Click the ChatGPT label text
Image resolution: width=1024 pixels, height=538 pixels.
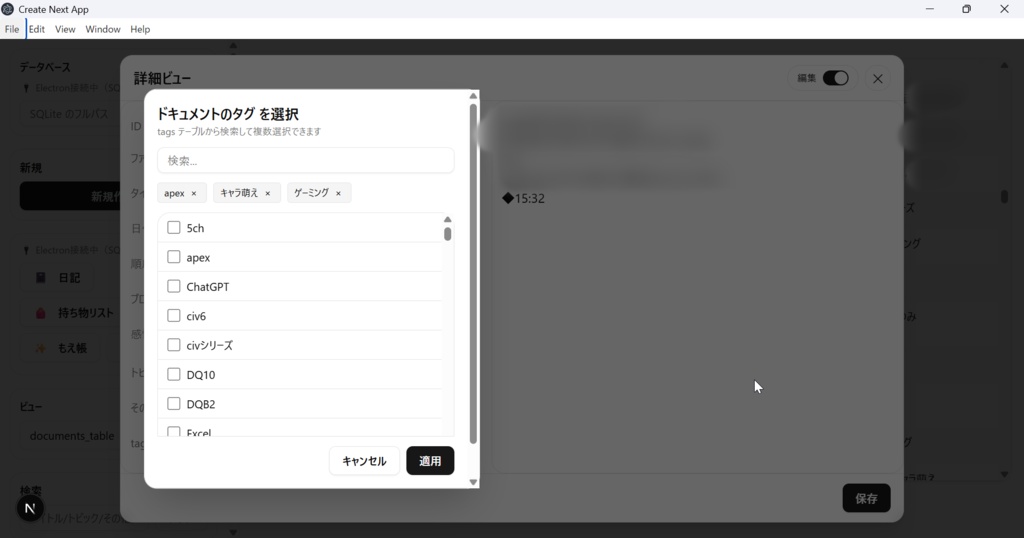208,287
